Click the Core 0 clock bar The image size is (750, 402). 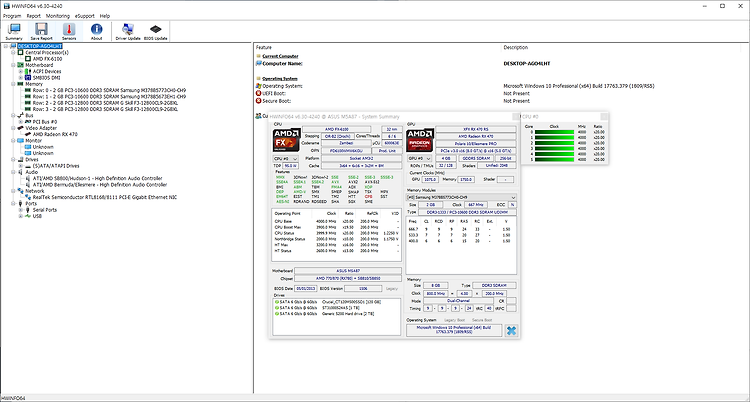[554, 132]
